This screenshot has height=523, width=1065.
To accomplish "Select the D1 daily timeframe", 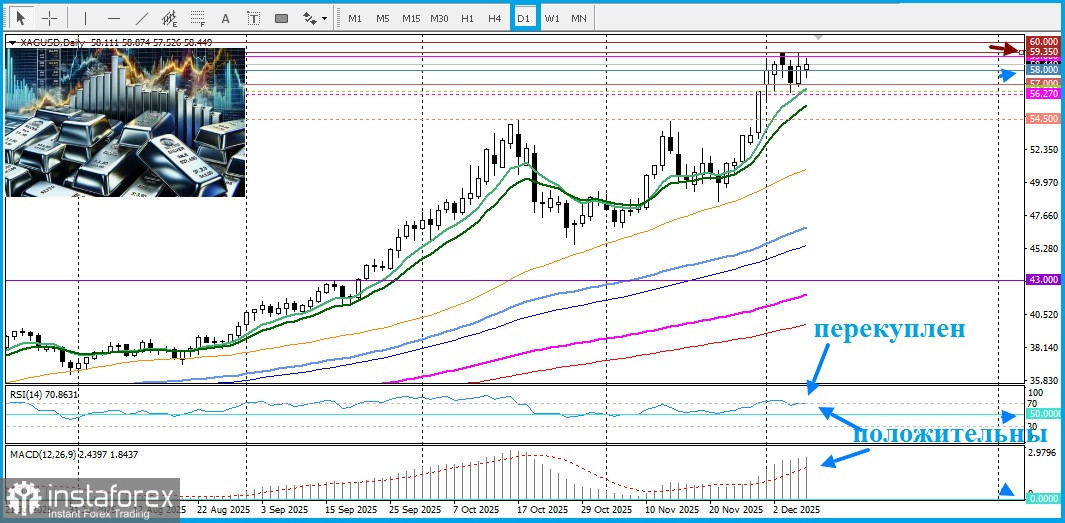I will (524, 18).
